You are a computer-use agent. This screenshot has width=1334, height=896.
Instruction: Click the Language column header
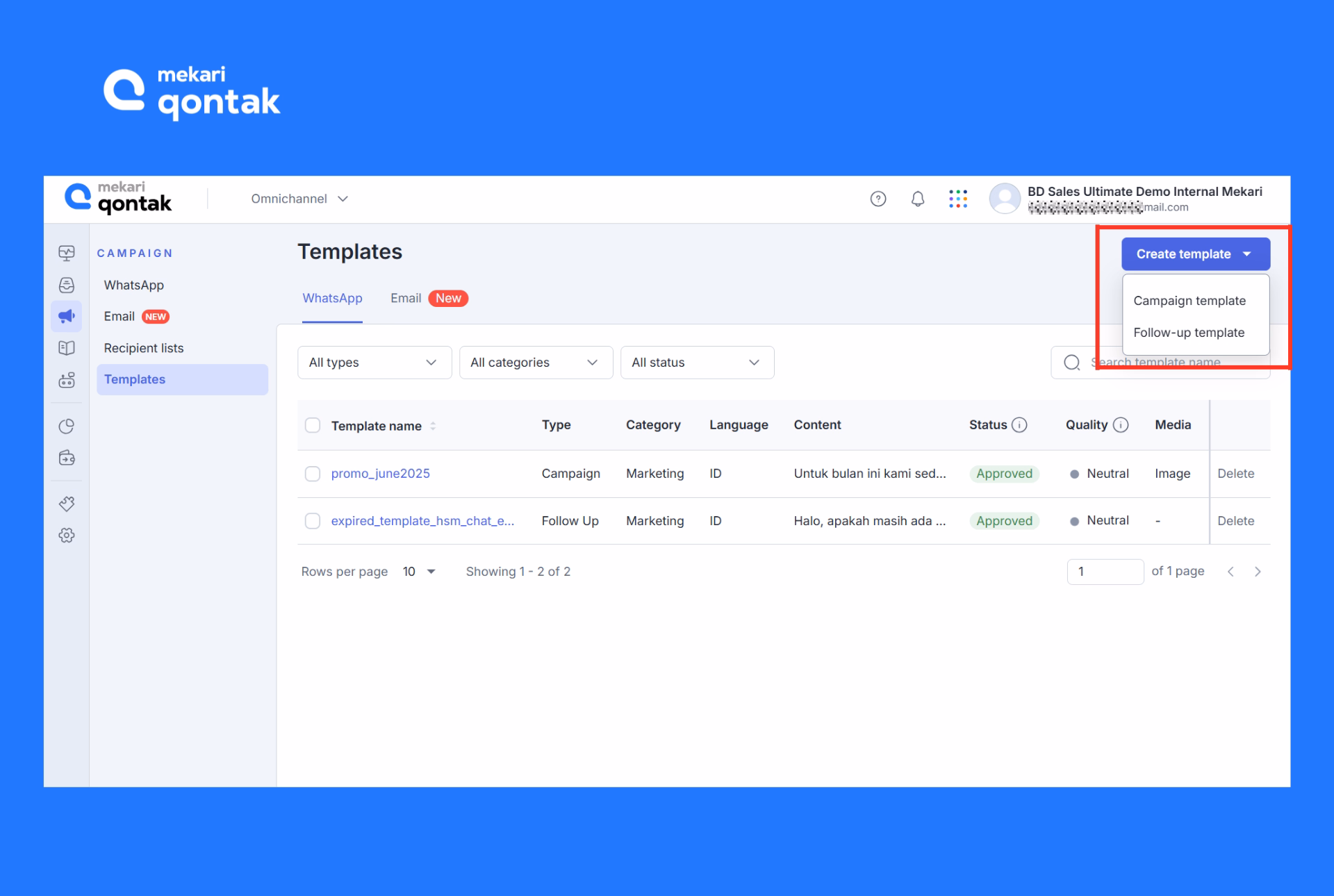[x=739, y=425]
